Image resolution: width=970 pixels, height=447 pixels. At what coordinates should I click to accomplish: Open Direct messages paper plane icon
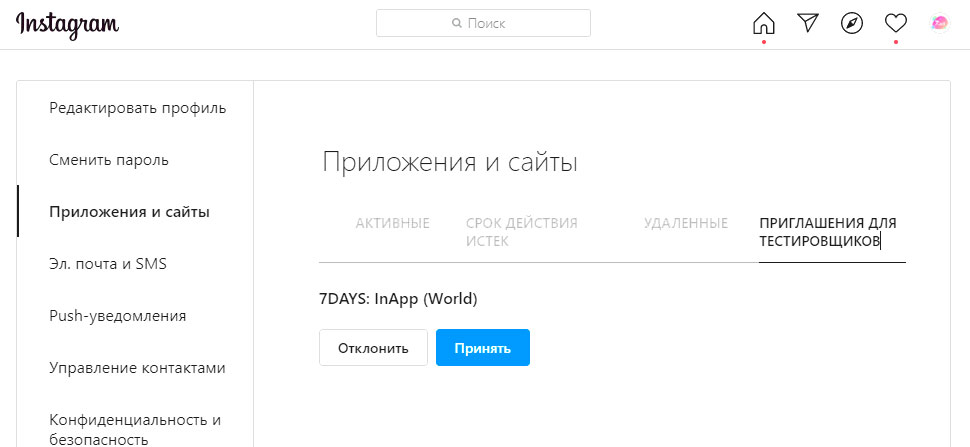click(808, 23)
